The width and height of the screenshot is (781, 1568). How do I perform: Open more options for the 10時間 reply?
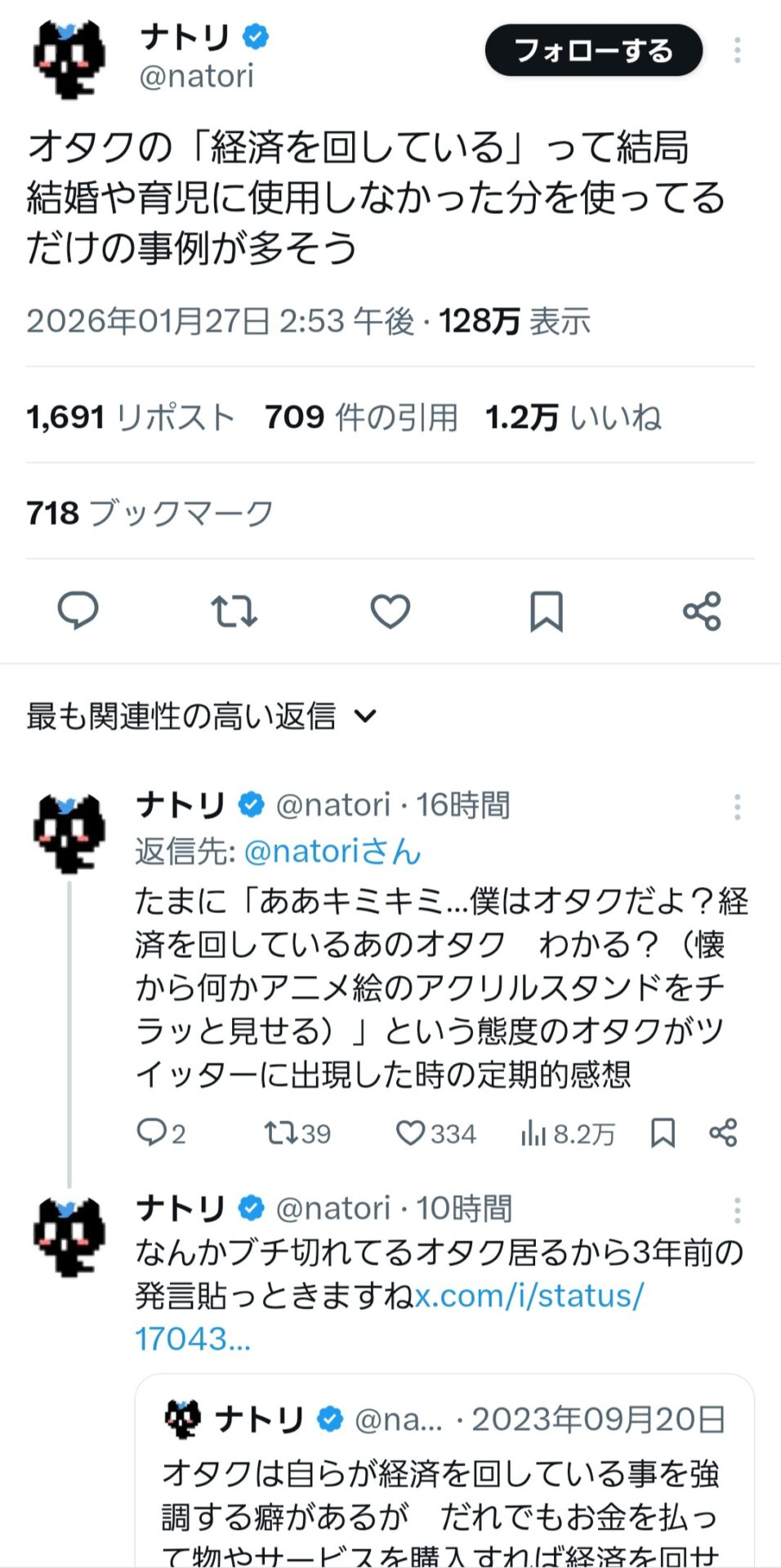[737, 1210]
